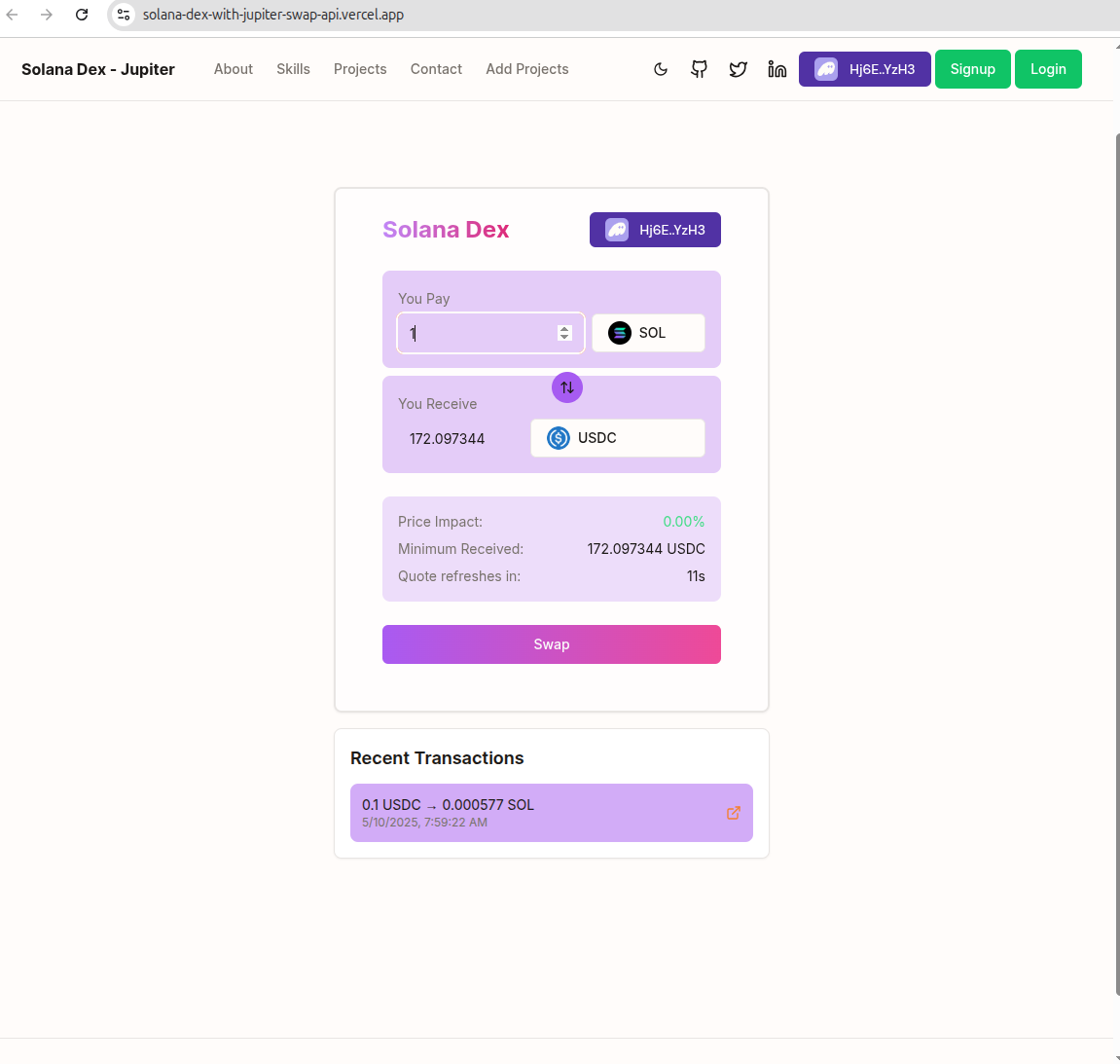Open the Twitter icon in the navbar
Screen dimensions: 1120x1064
click(738, 69)
